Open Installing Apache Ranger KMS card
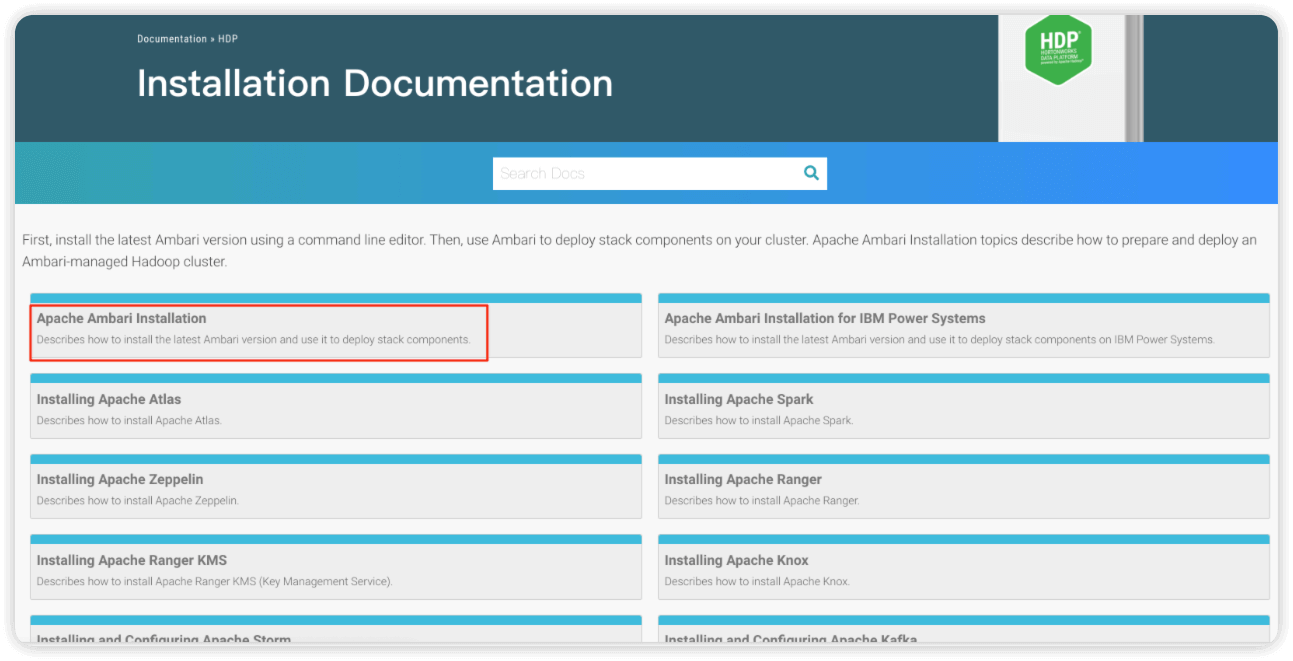Screen dimensions: 1293x661 336,568
